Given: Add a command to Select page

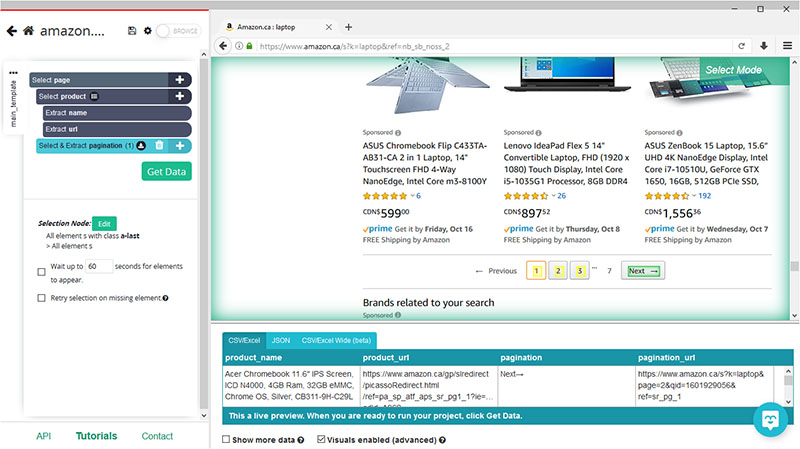Looking at the screenshot, I should coord(180,80).
